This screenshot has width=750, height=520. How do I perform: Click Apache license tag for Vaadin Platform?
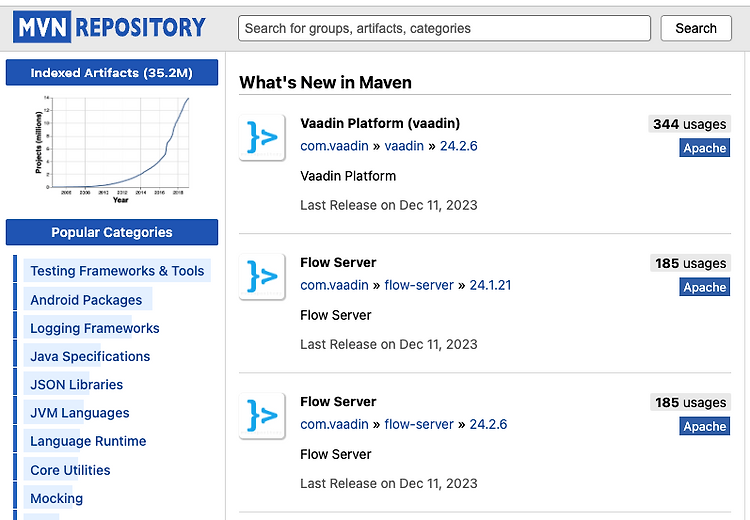click(705, 148)
